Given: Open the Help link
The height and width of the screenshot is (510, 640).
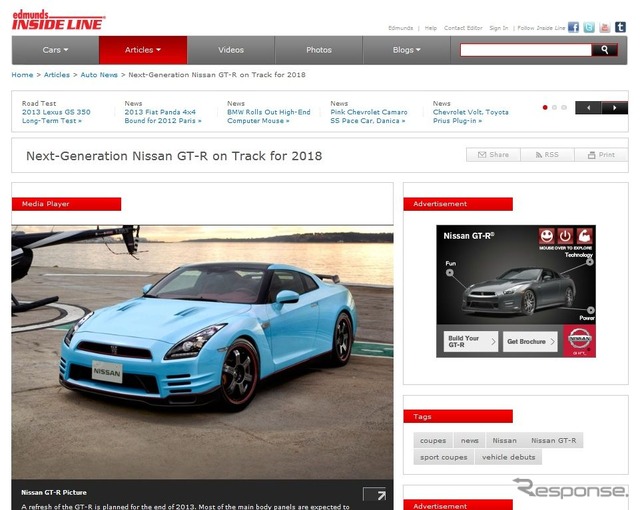Looking at the screenshot, I should click(x=431, y=28).
